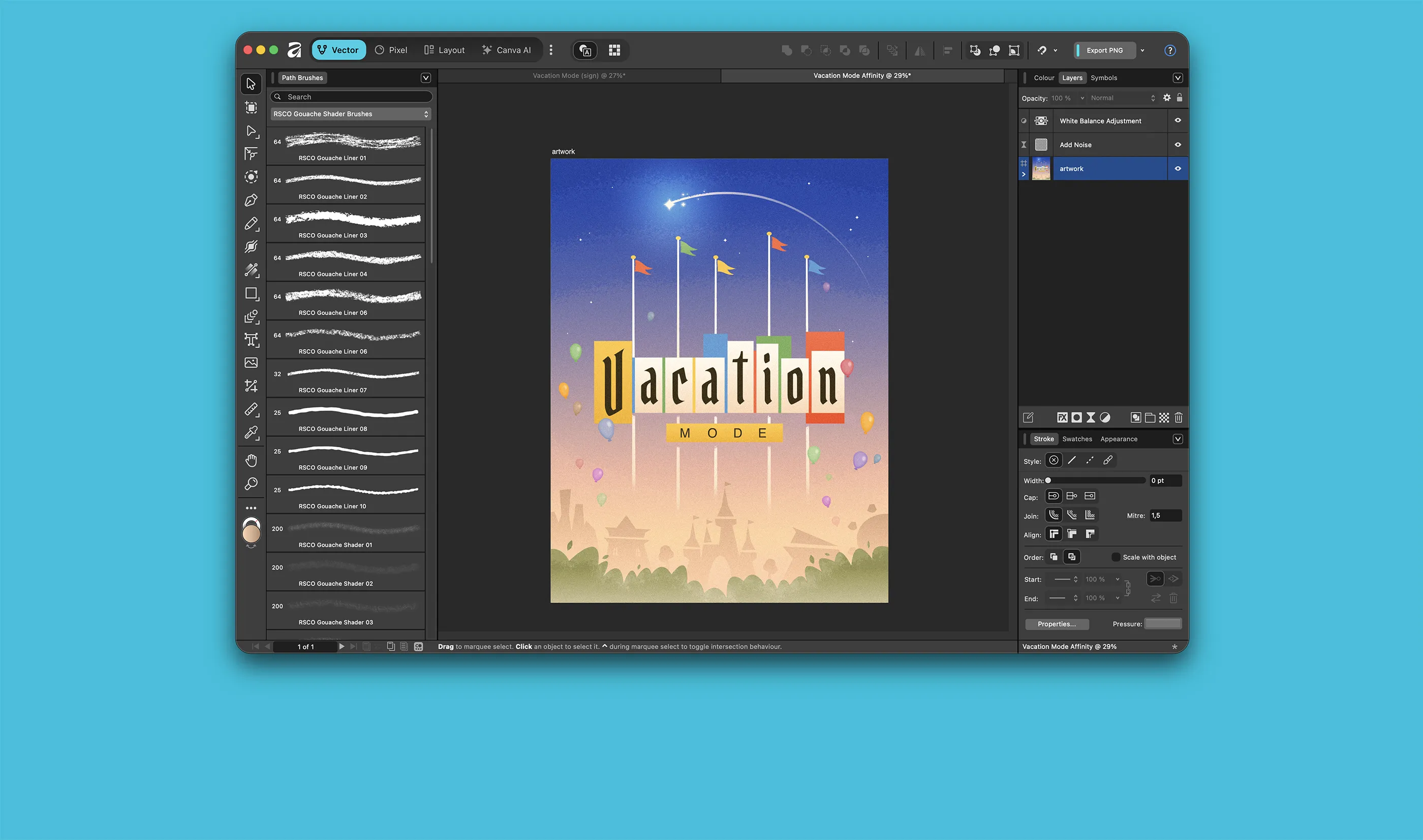Hide the White Balance Adjustment layer
The image size is (1423, 840).
pyautogui.click(x=1178, y=120)
